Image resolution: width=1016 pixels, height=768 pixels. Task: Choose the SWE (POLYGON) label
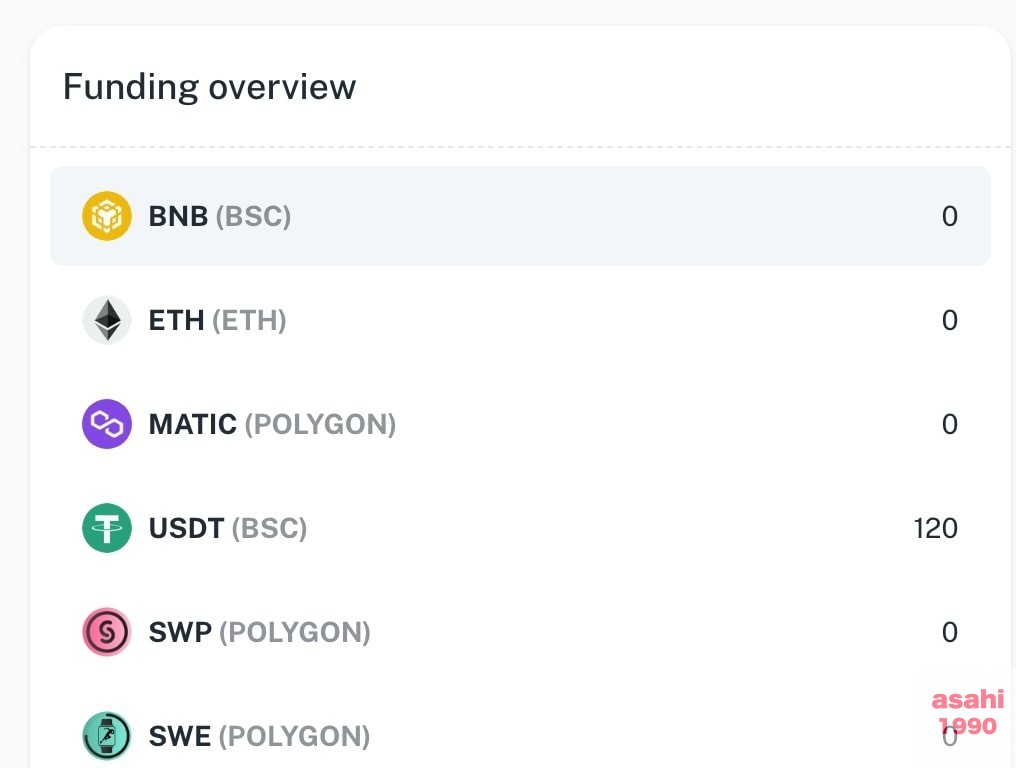pyautogui.click(x=259, y=736)
